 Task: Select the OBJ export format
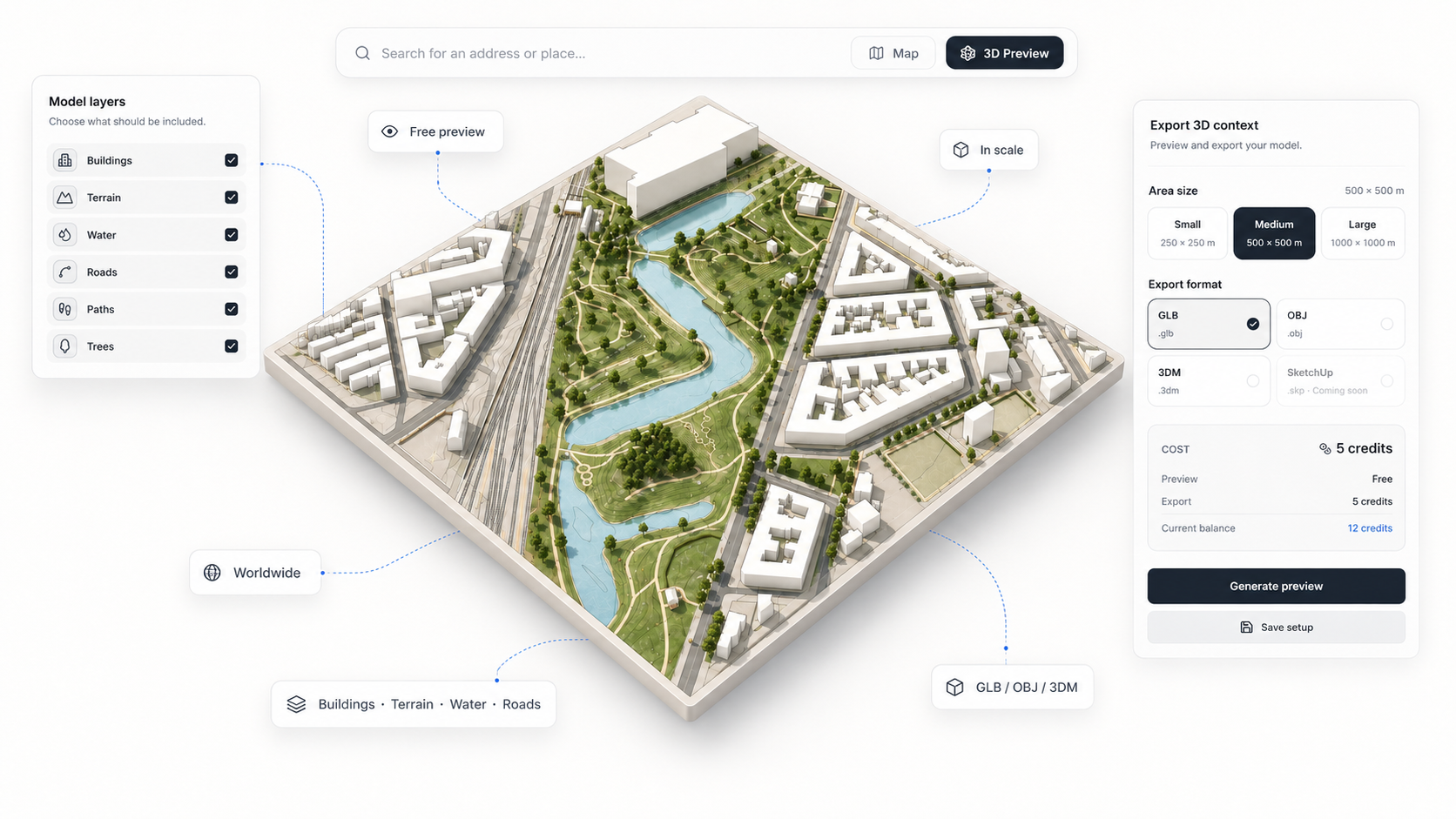(1340, 324)
